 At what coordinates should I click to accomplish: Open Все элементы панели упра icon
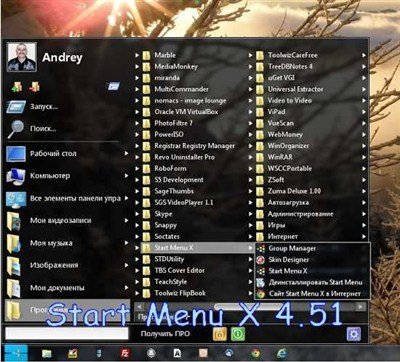16,199
